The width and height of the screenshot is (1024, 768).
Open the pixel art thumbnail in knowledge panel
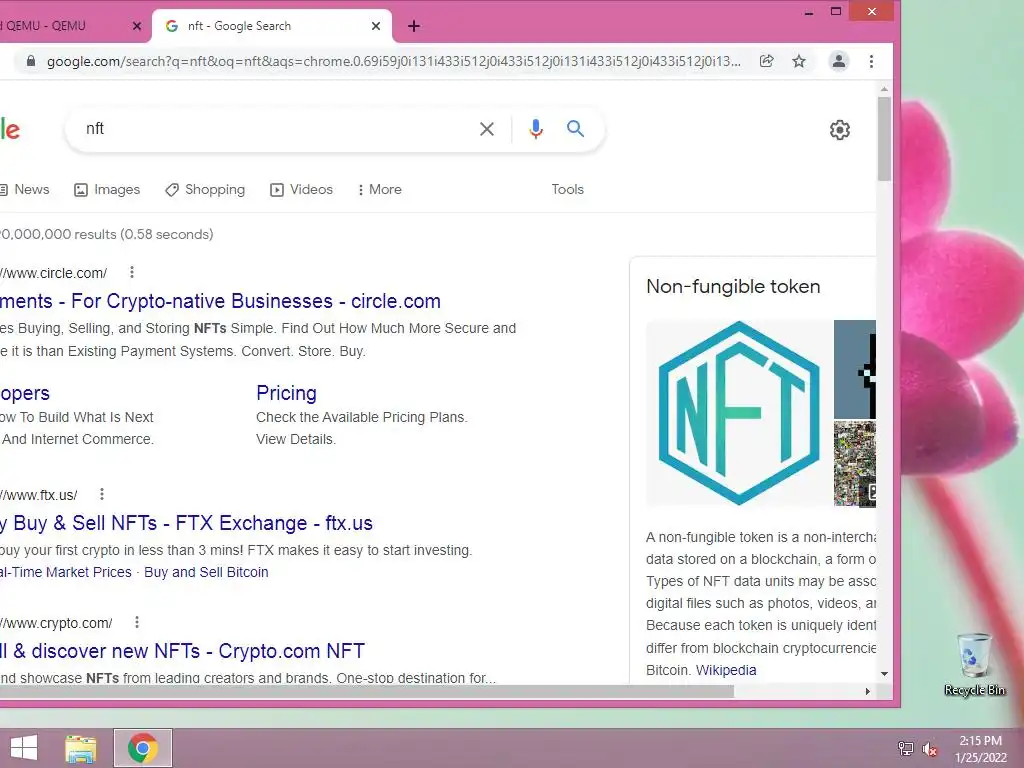[855, 369]
